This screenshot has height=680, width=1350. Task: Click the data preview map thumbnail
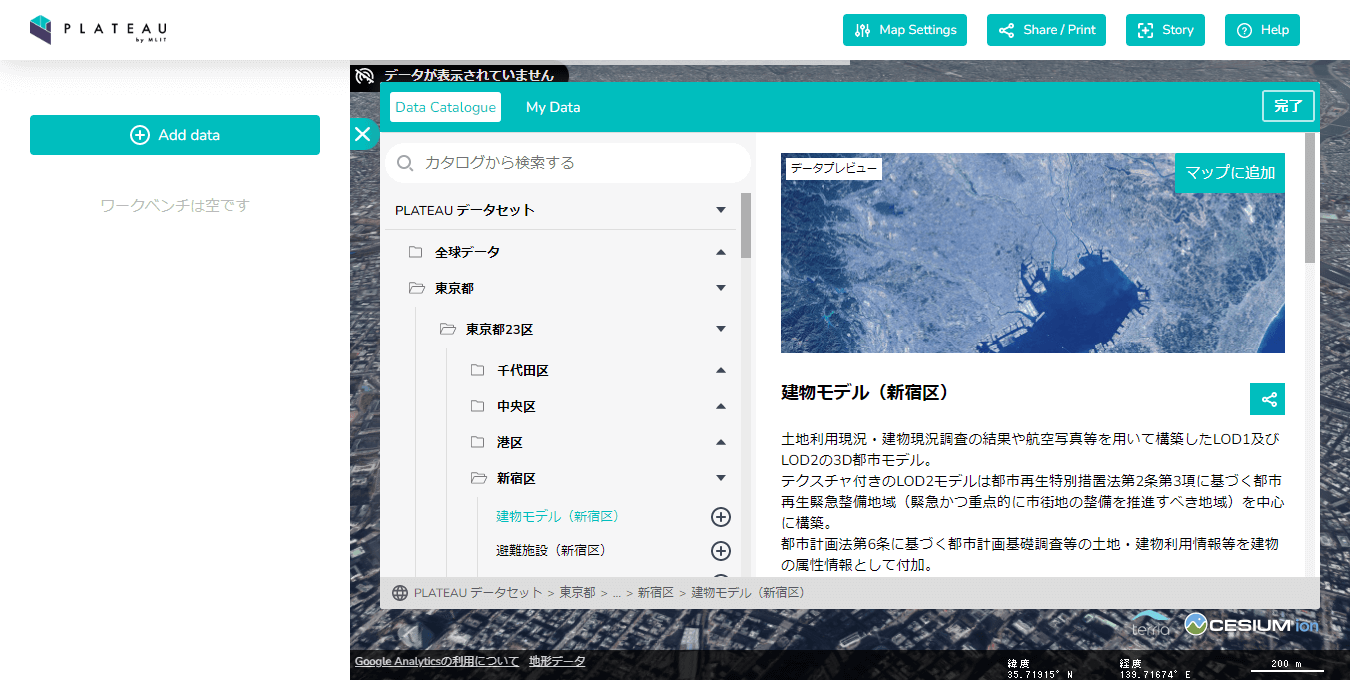pyautogui.click(x=1033, y=253)
